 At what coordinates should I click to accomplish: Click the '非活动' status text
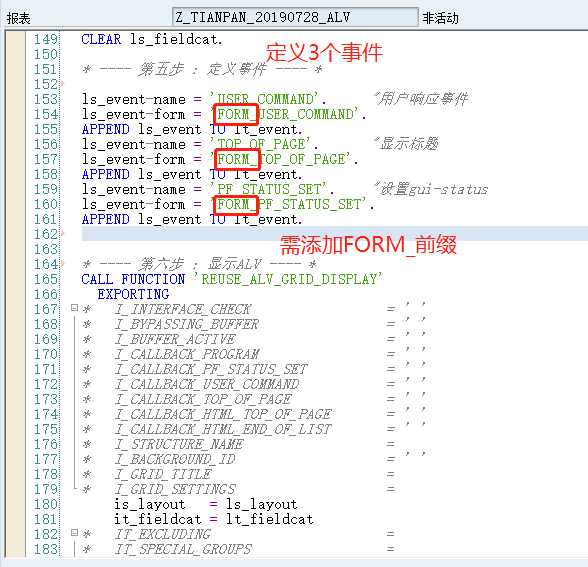coord(440,18)
